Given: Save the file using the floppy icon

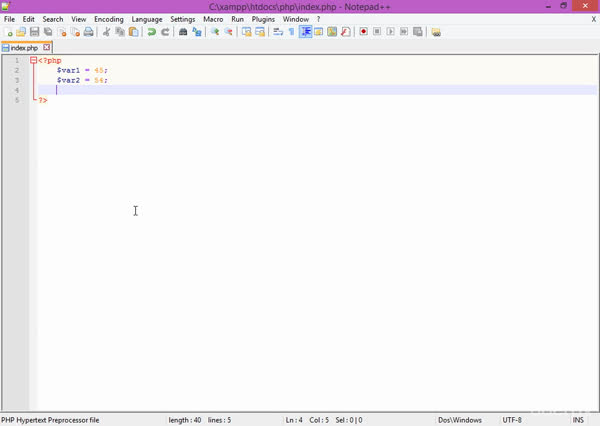Looking at the screenshot, I should click(x=34, y=32).
